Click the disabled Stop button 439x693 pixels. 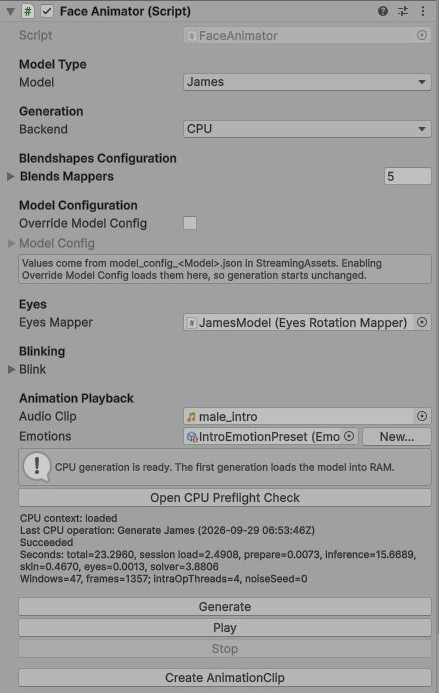225,648
